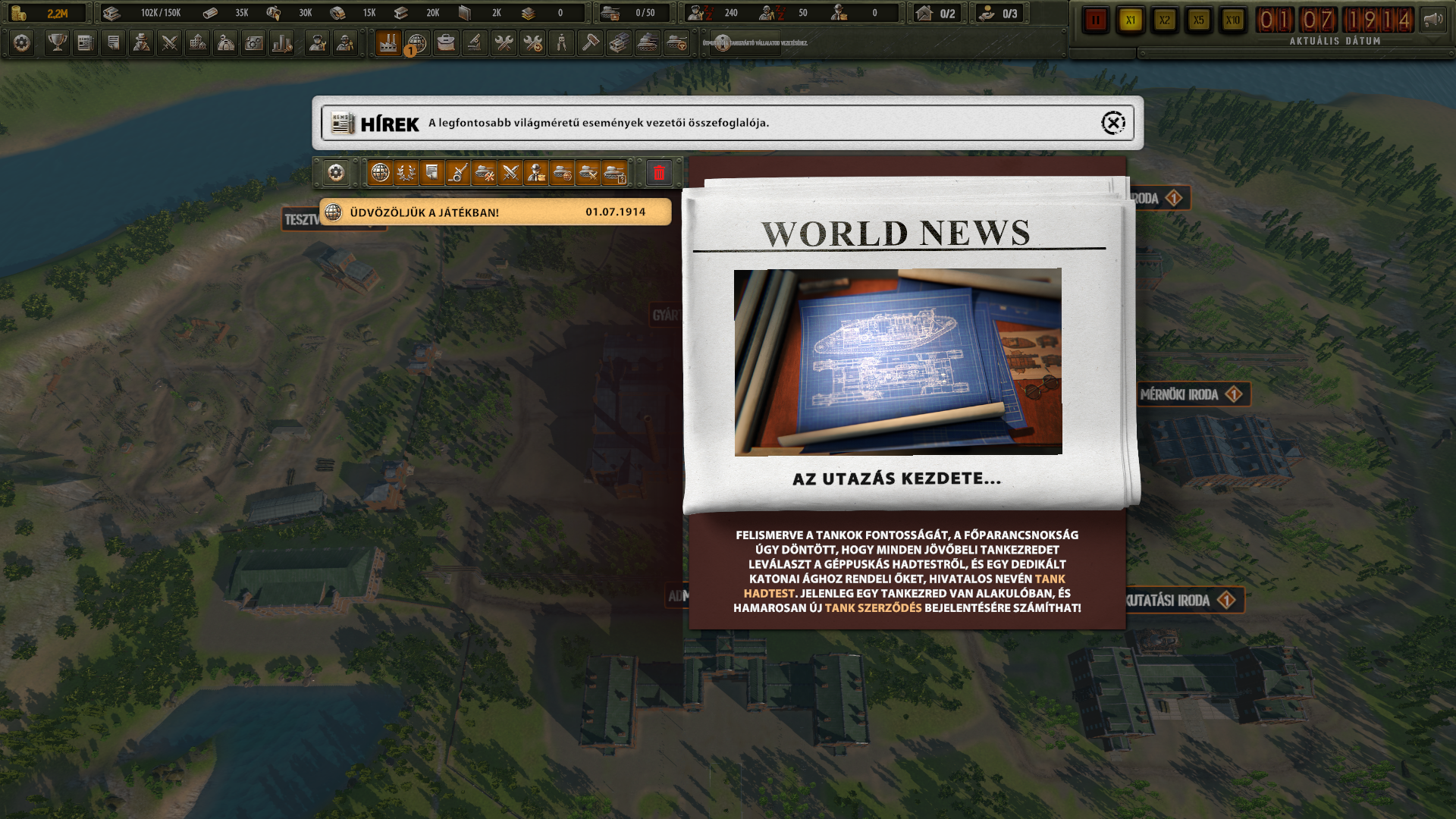This screenshot has width=1456, height=819.
Task: Set game speed to X10
Action: [x=1232, y=20]
